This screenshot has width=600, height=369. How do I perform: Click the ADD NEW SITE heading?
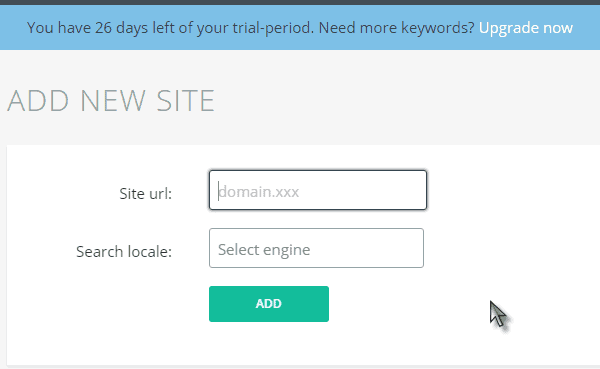pyautogui.click(x=111, y=101)
